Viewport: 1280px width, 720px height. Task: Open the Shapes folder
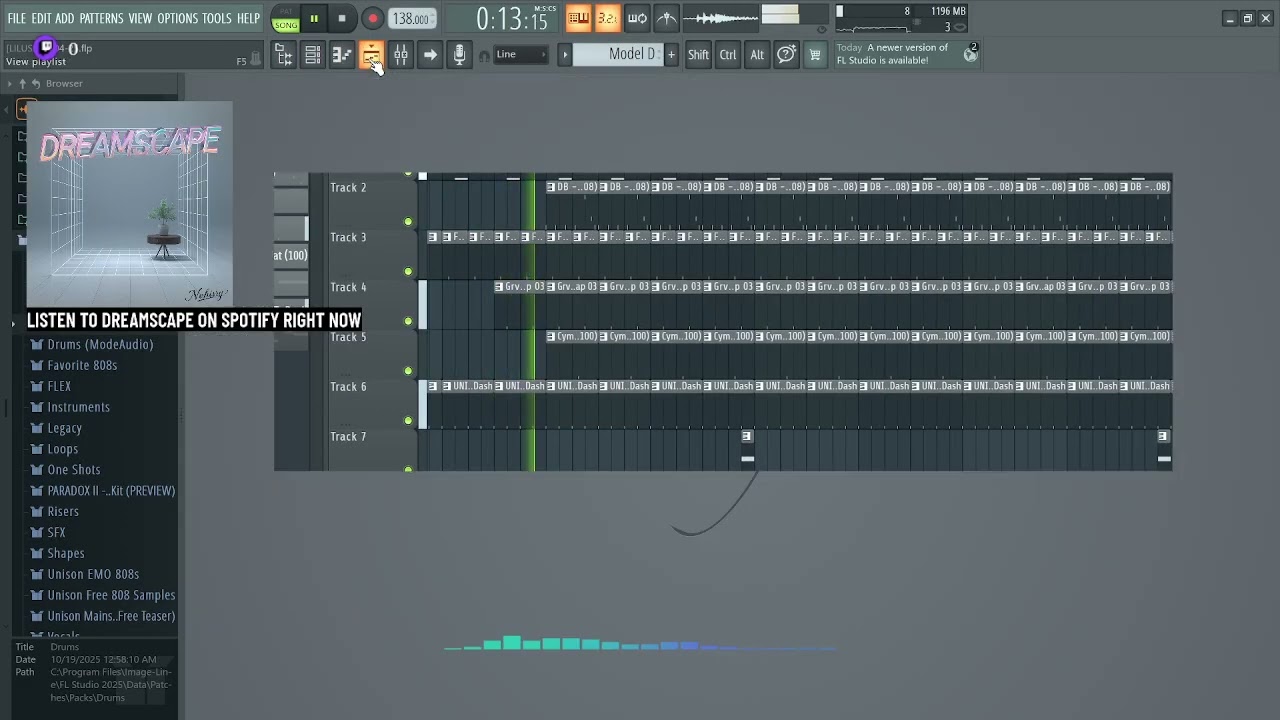tap(65, 554)
